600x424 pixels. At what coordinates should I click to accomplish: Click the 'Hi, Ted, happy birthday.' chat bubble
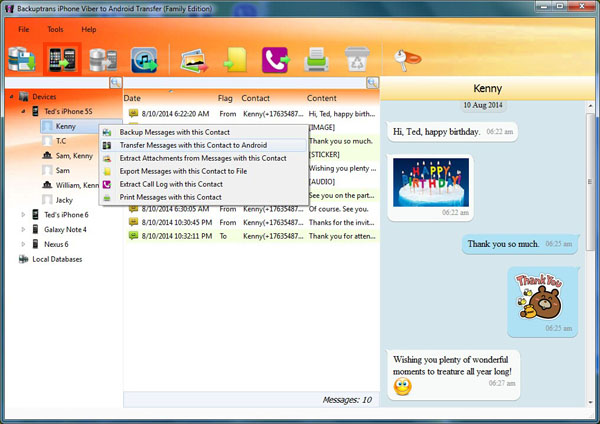pos(452,132)
